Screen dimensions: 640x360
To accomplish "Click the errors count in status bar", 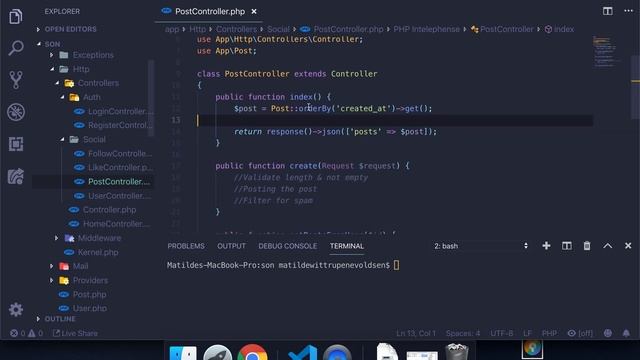I will click(18, 333).
